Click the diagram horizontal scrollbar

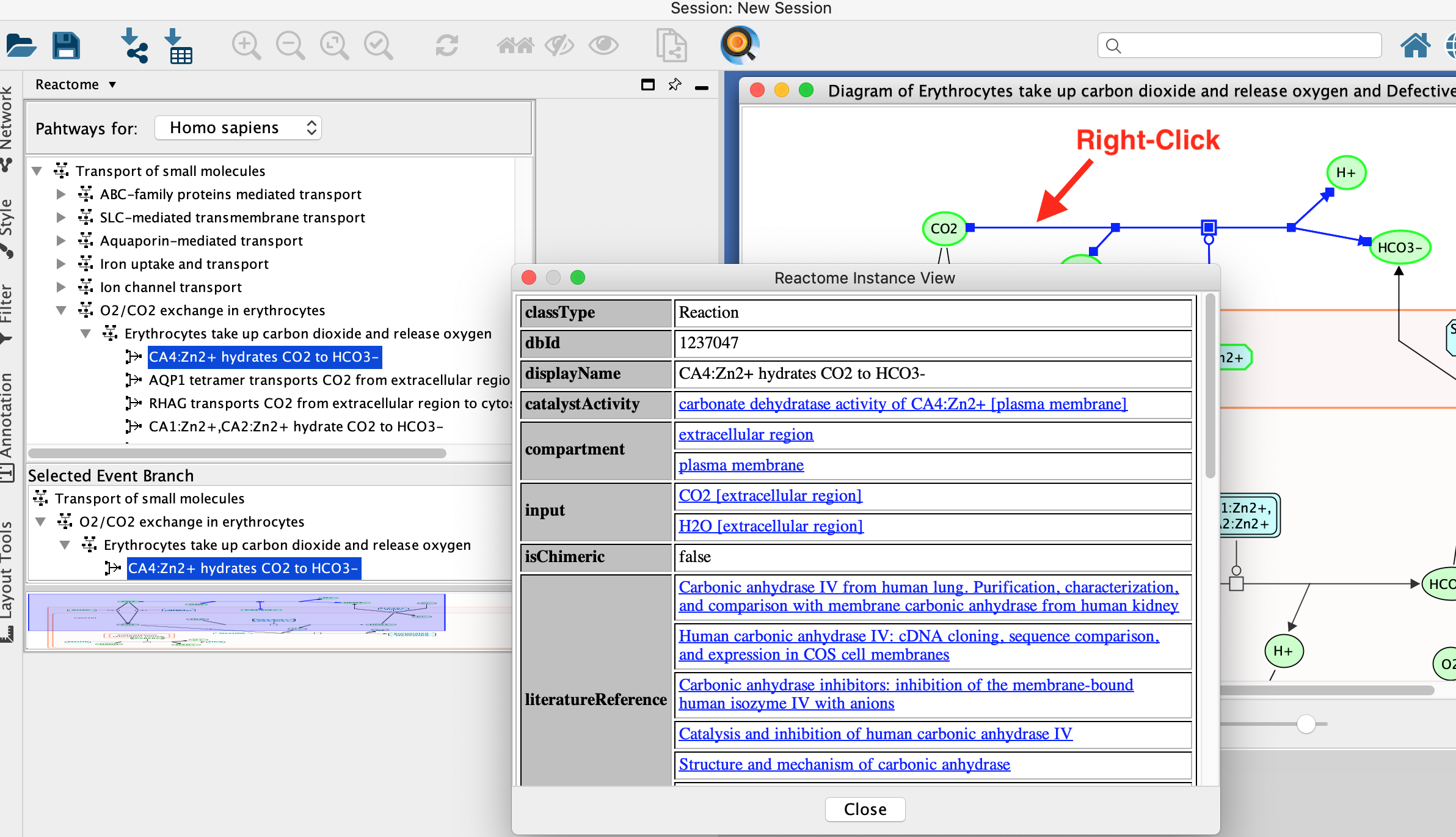pos(1327,690)
